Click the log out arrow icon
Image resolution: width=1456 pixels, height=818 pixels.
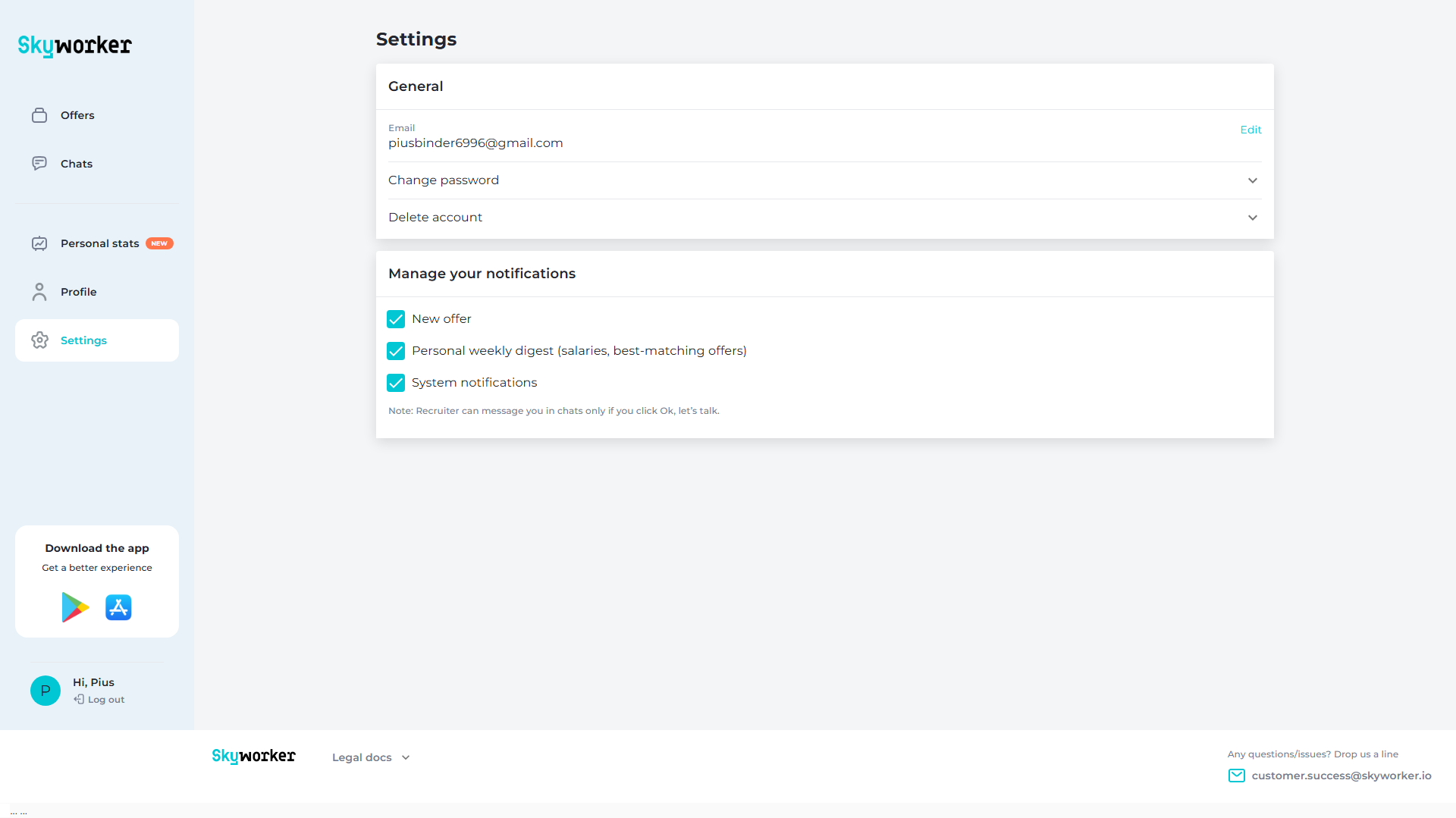(79, 699)
